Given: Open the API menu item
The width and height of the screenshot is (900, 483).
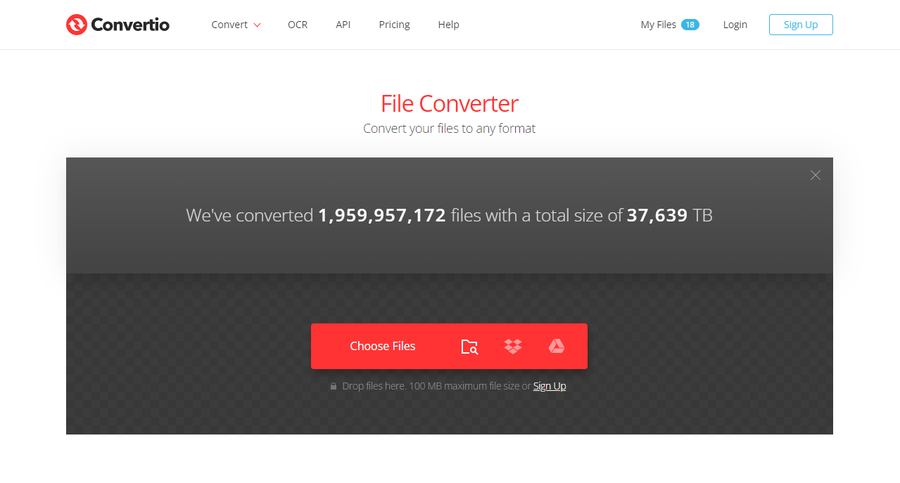Looking at the screenshot, I should [x=343, y=25].
